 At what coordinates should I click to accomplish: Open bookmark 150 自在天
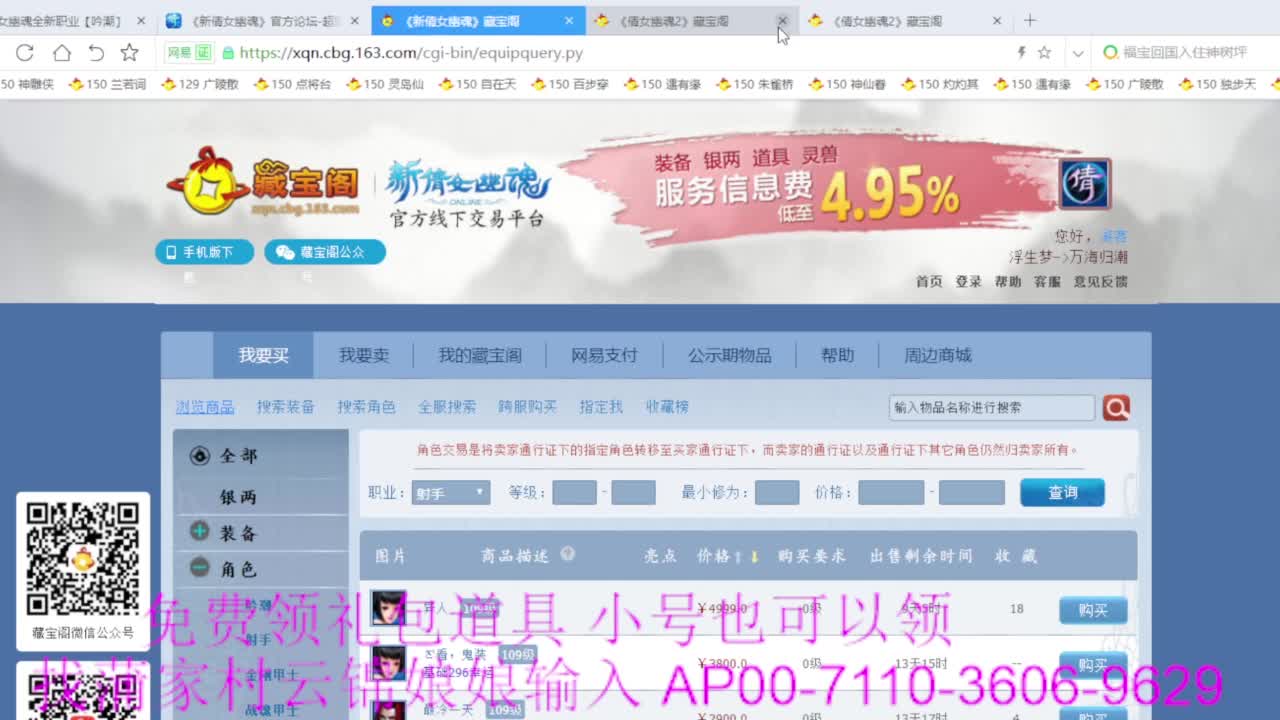477,84
